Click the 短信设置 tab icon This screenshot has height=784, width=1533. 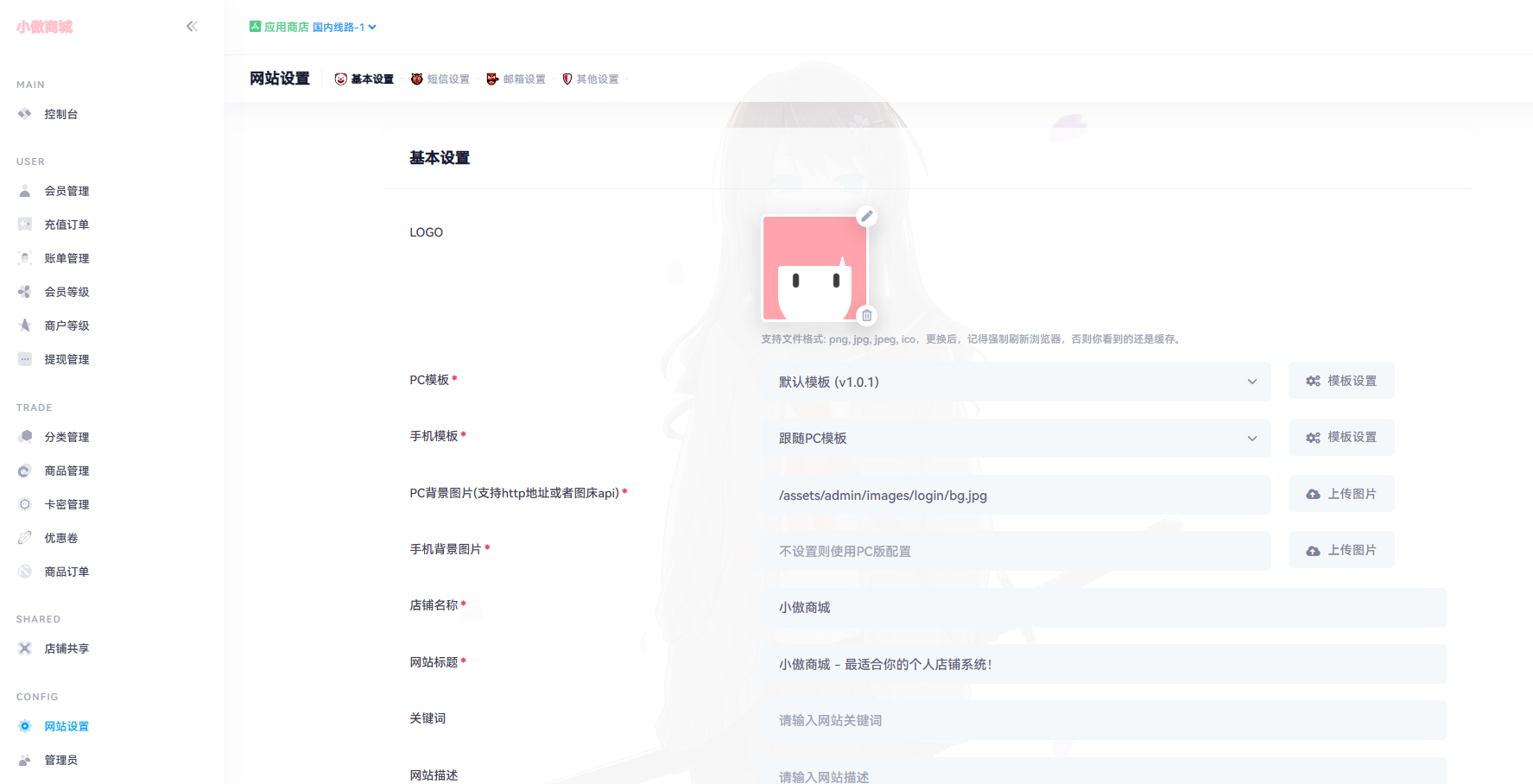click(417, 79)
